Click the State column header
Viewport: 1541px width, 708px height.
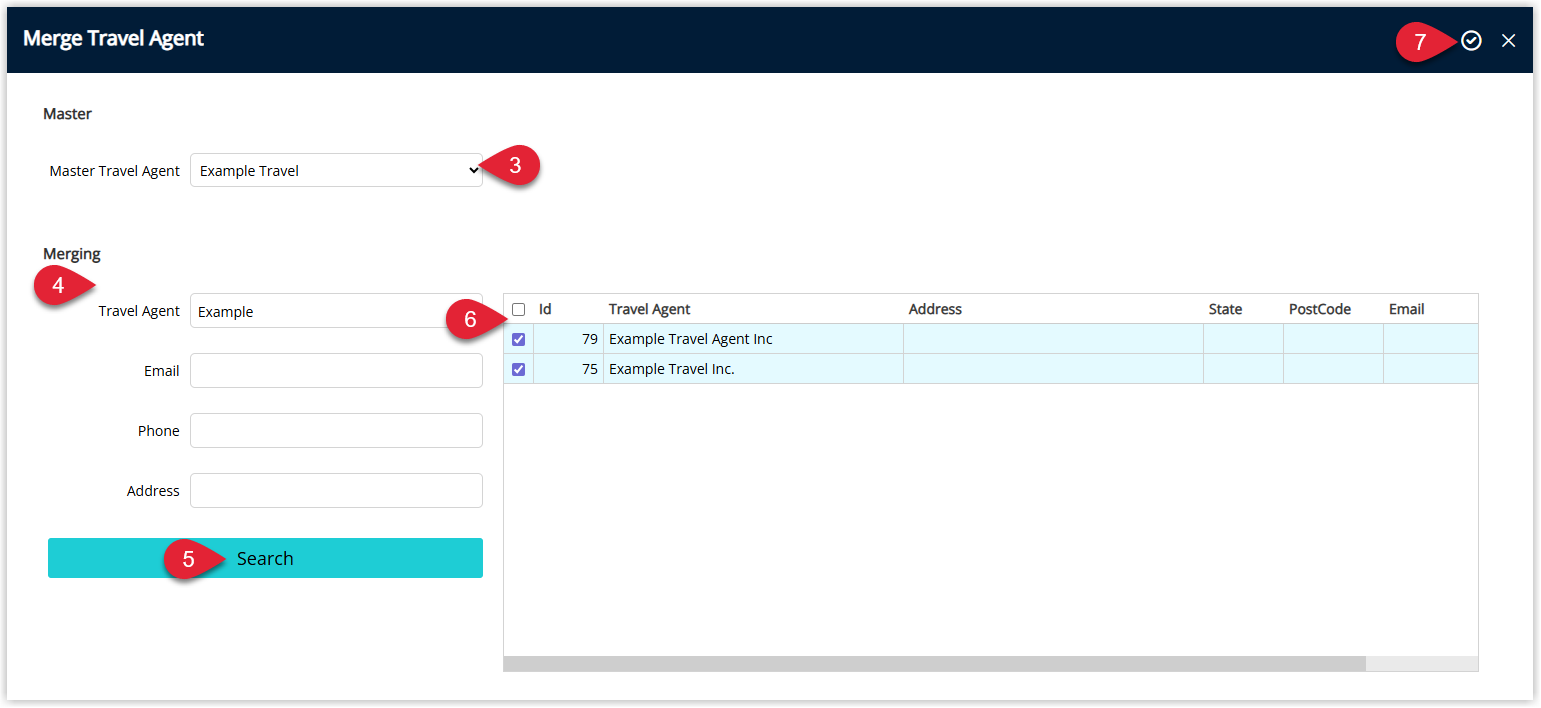coord(1243,309)
